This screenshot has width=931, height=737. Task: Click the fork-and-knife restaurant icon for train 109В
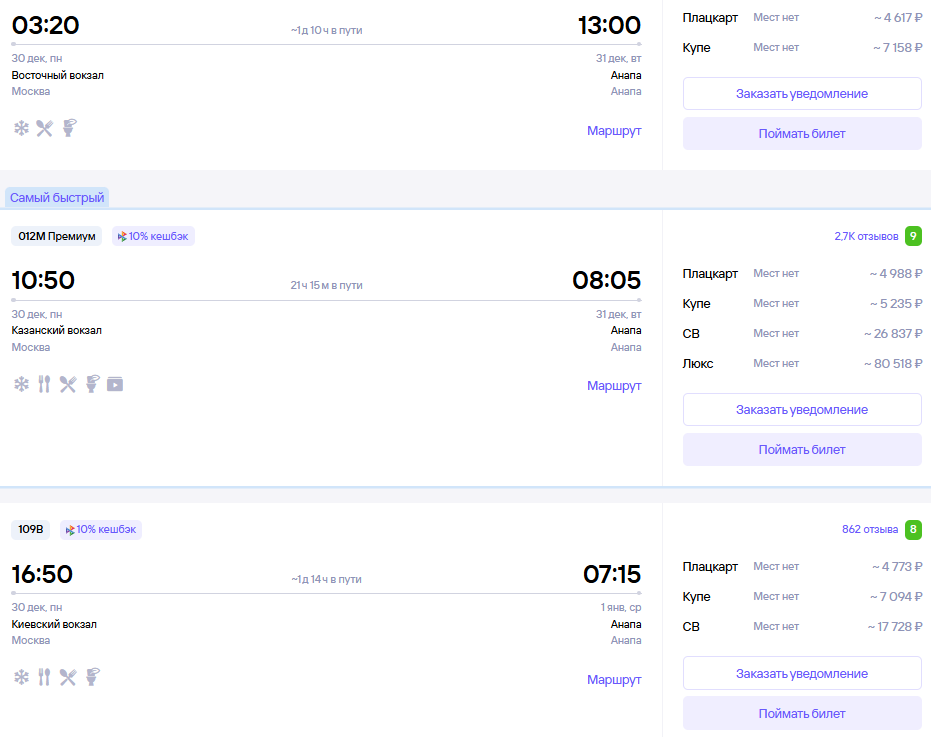point(44,677)
